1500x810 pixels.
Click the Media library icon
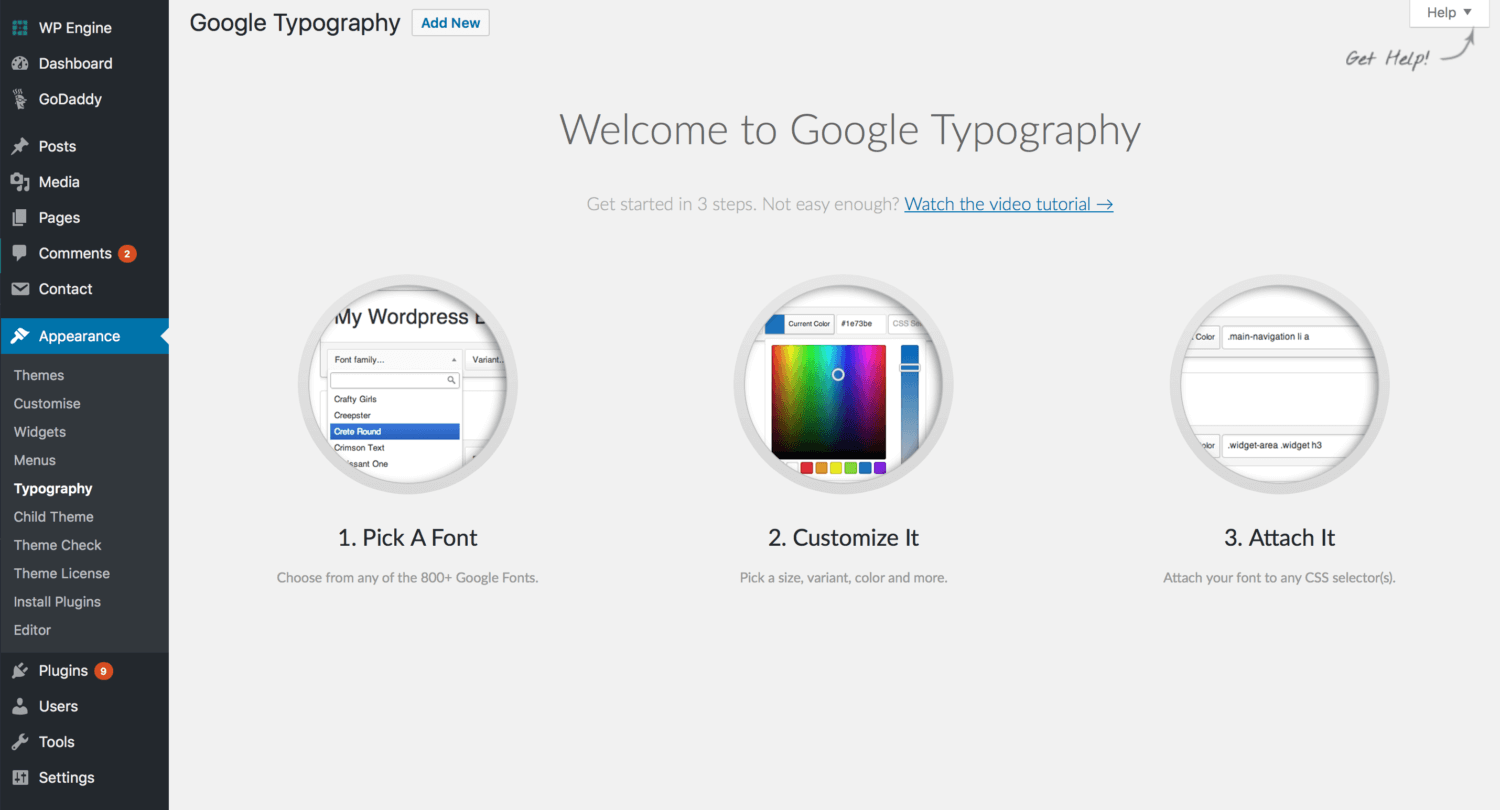(x=20, y=182)
